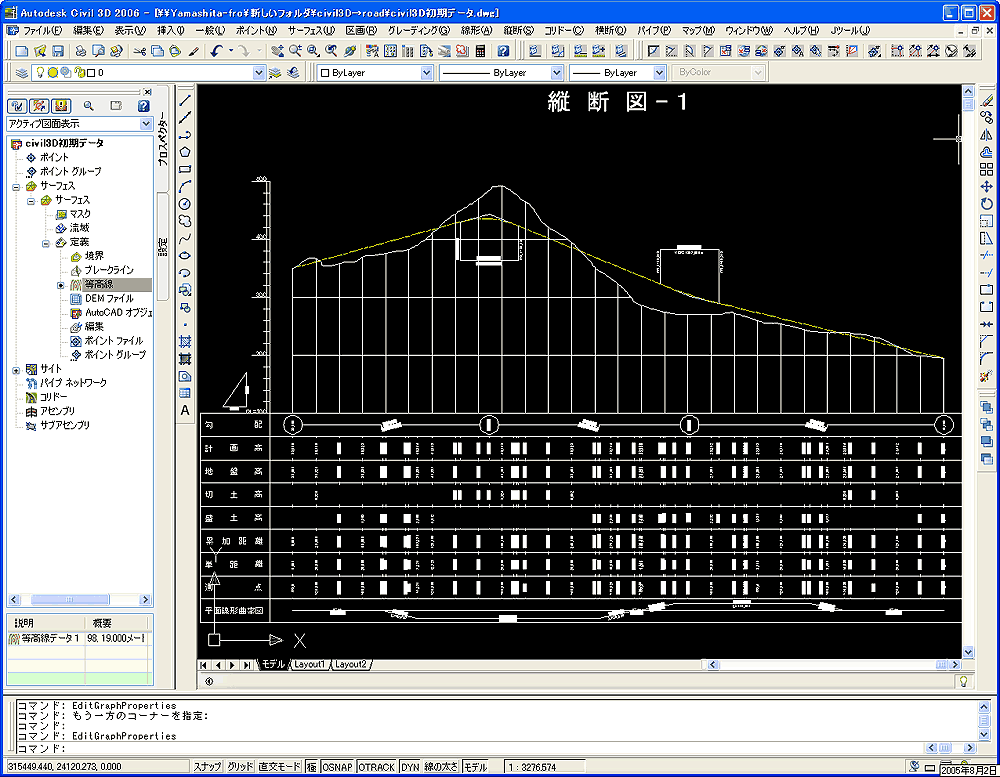
Task: Toggle the 直交モード ortho mode
Action: [279, 767]
